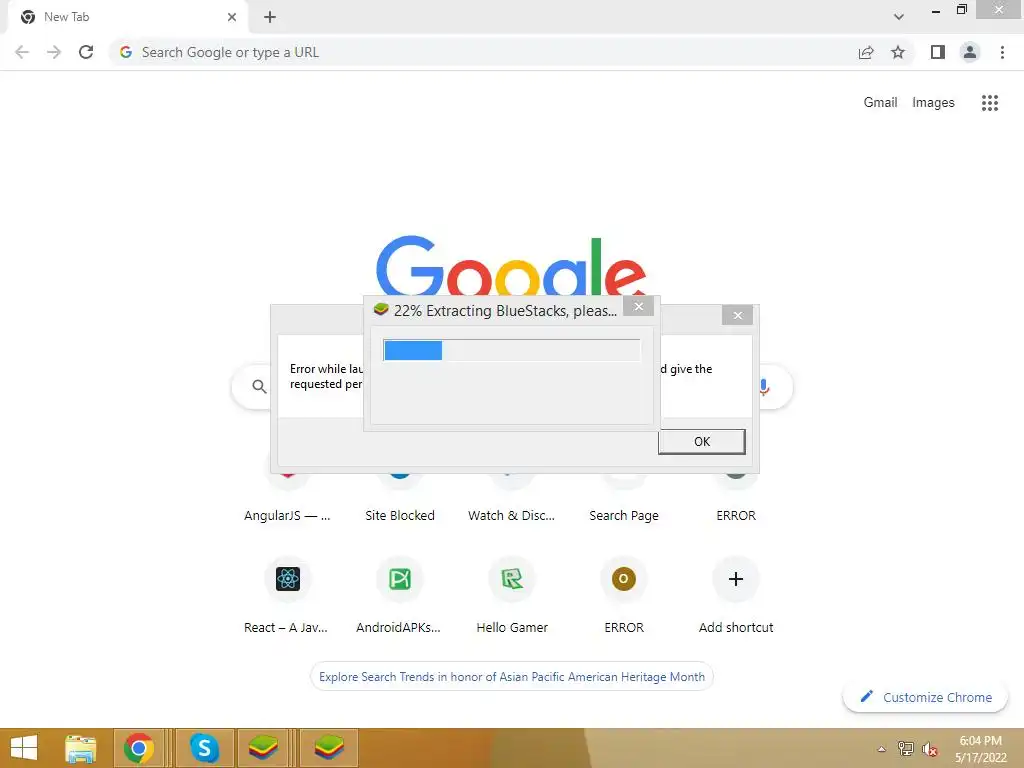Click Customize Chrome button
The image size is (1024, 768).
click(x=925, y=697)
